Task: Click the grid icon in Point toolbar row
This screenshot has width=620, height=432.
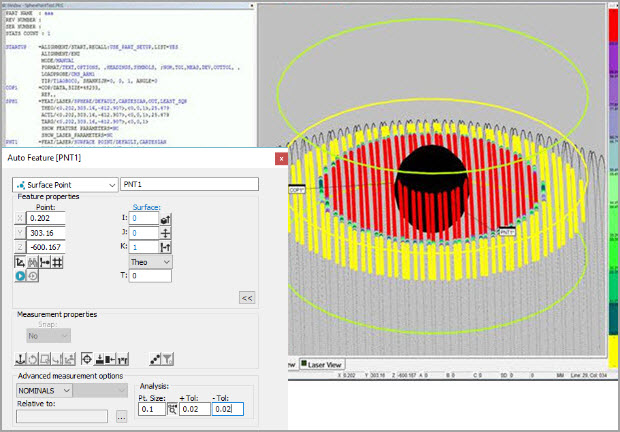Action: tap(59, 261)
